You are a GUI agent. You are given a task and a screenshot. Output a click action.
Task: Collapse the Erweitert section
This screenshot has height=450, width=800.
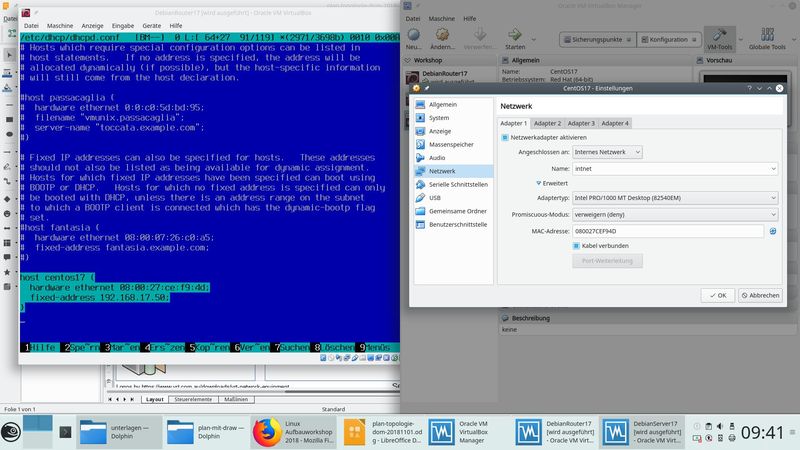pos(552,183)
